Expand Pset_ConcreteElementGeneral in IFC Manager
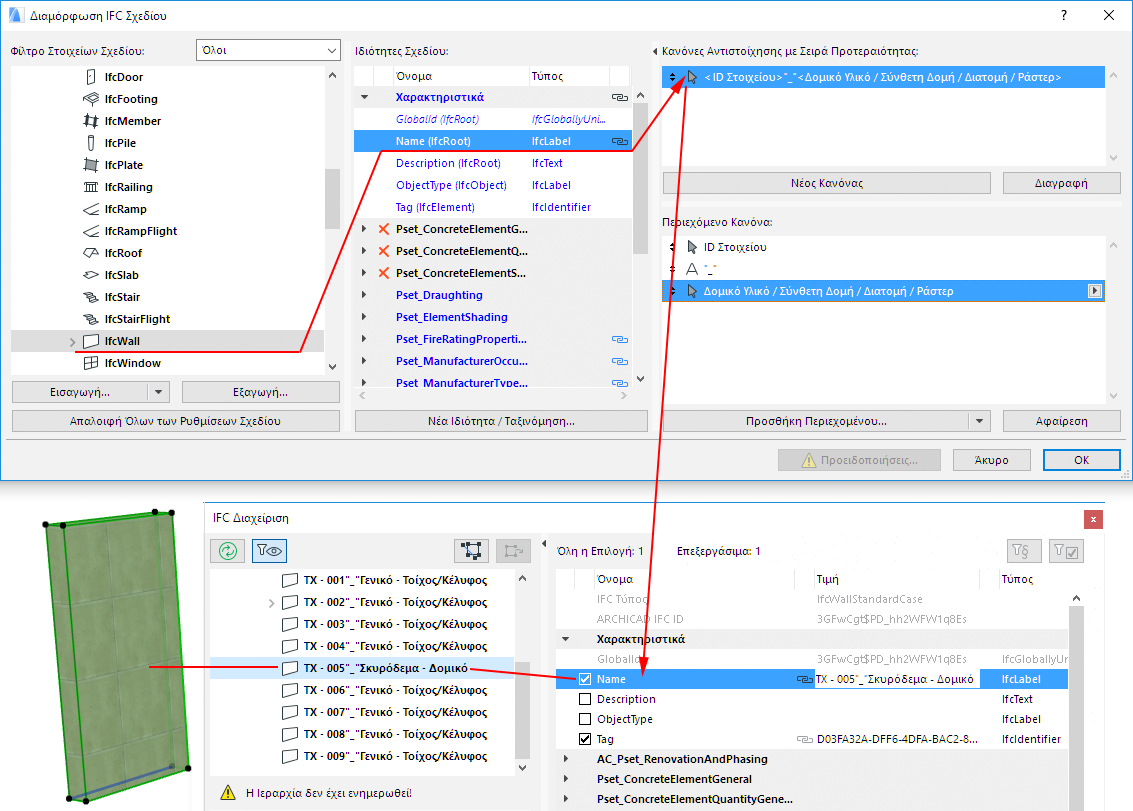The width and height of the screenshot is (1133, 811). 566,779
